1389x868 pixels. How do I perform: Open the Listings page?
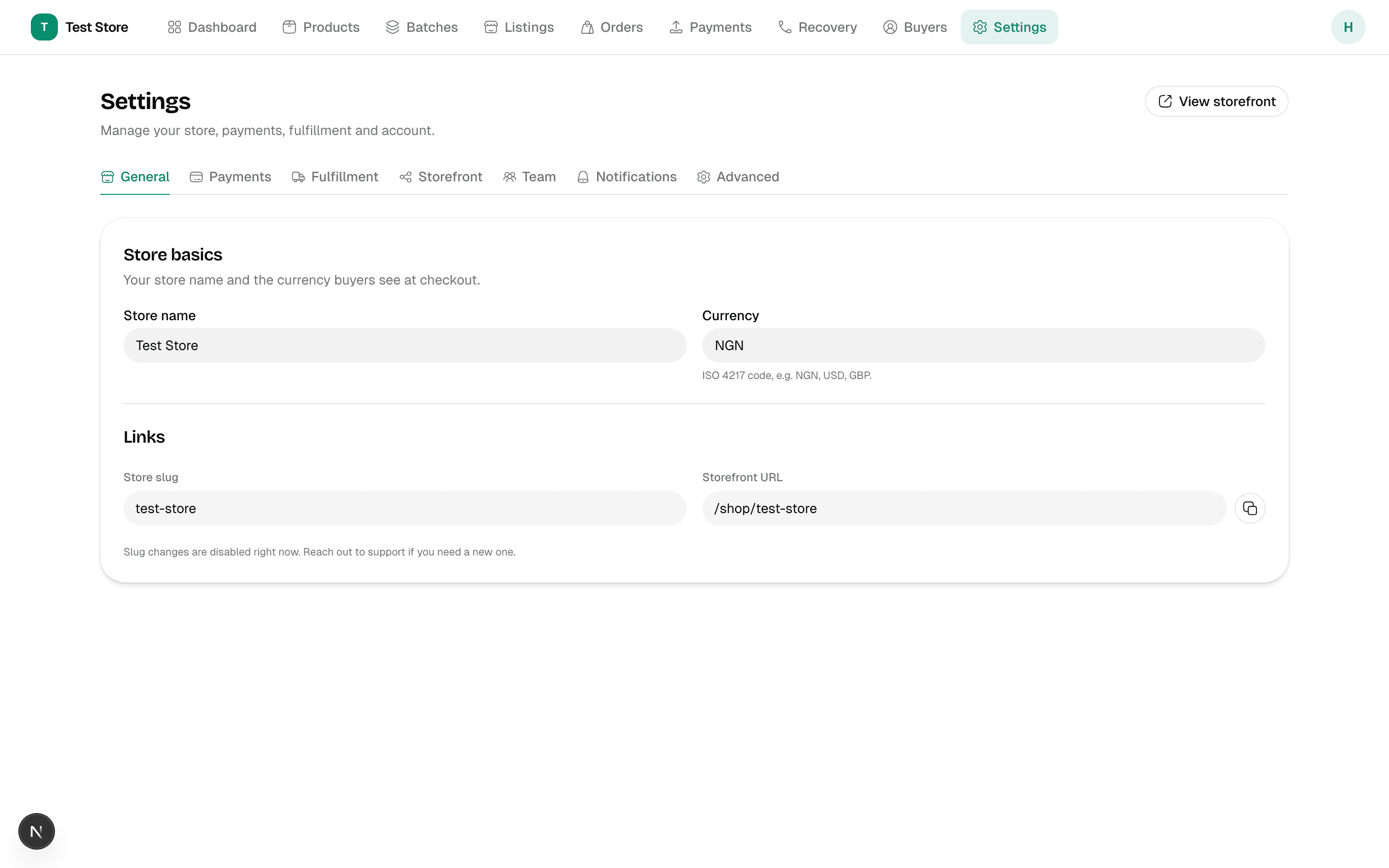[x=519, y=27]
